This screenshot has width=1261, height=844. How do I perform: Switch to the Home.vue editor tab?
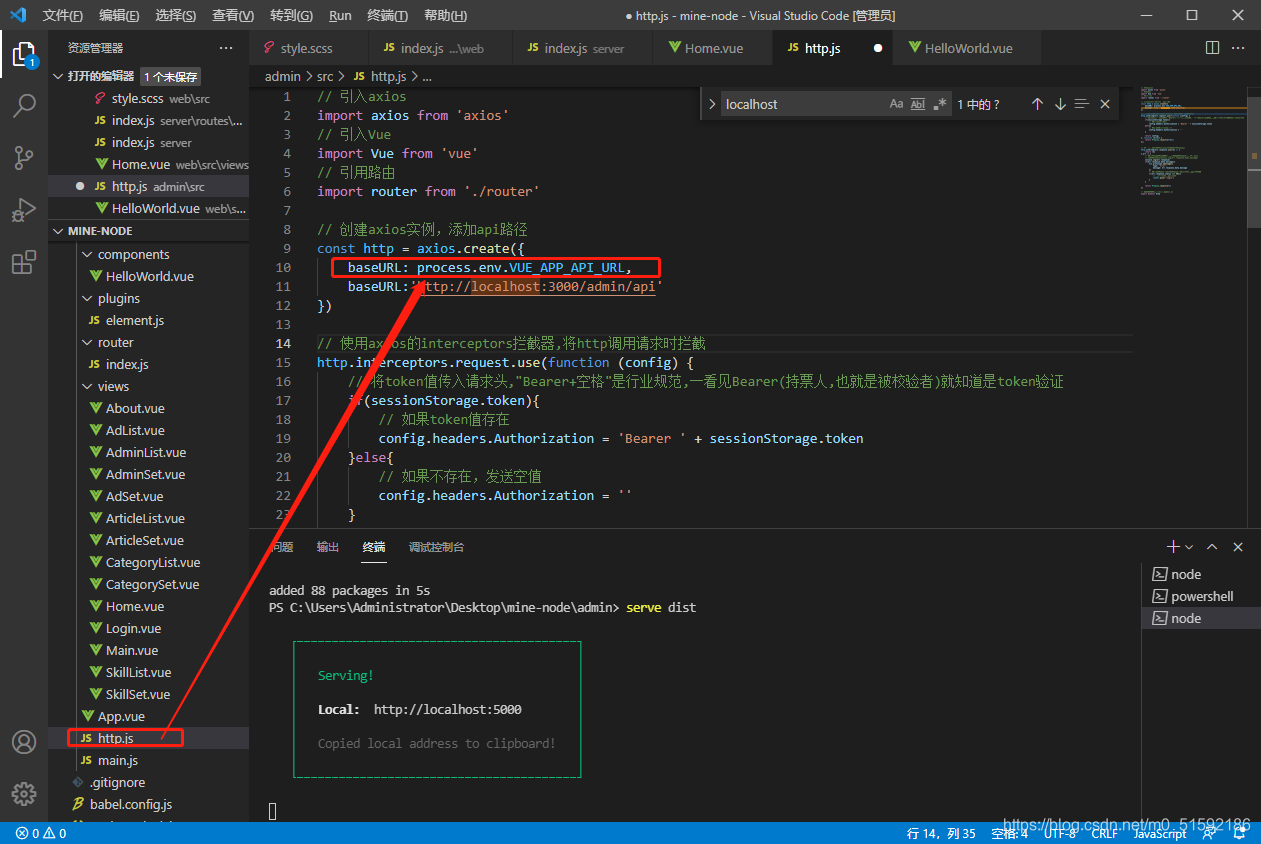pyautogui.click(x=713, y=48)
